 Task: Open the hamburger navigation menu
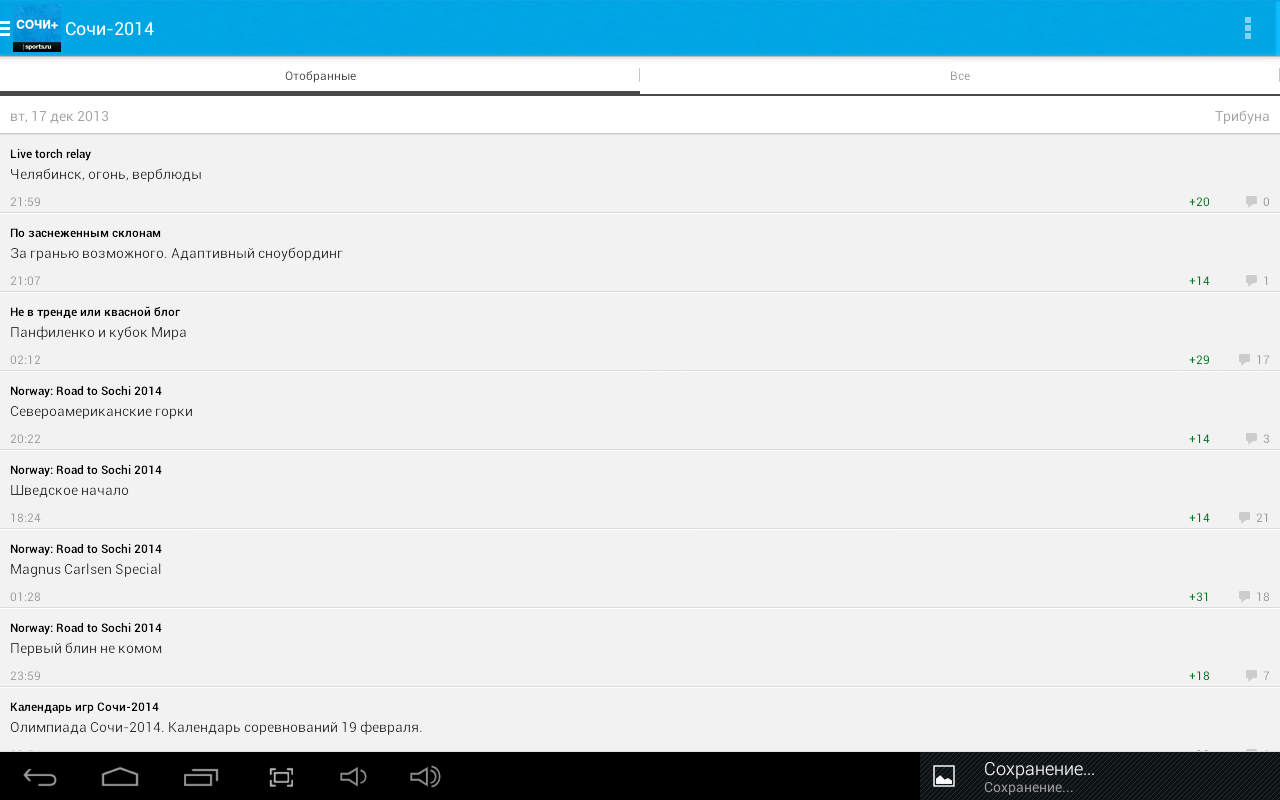coord(5,28)
